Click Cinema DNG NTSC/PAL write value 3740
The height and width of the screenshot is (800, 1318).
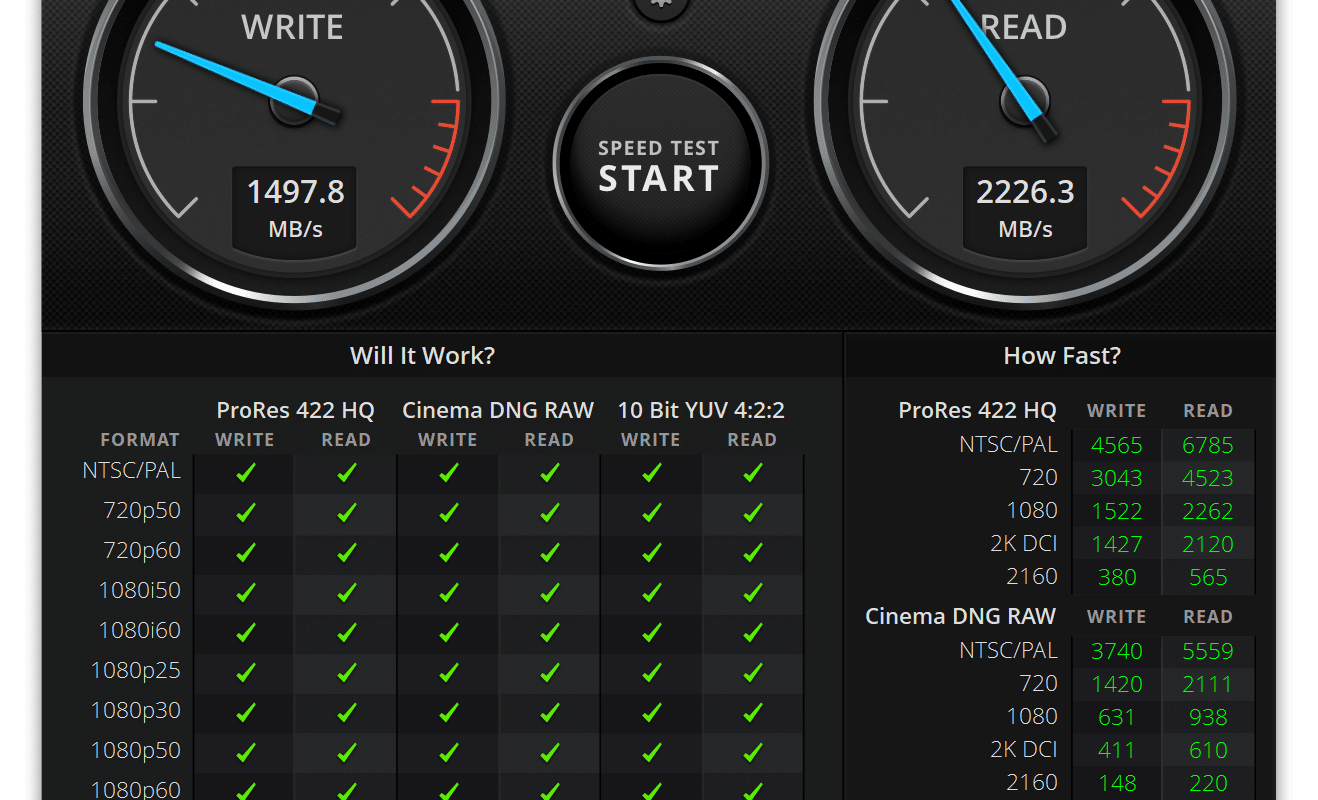point(1117,651)
